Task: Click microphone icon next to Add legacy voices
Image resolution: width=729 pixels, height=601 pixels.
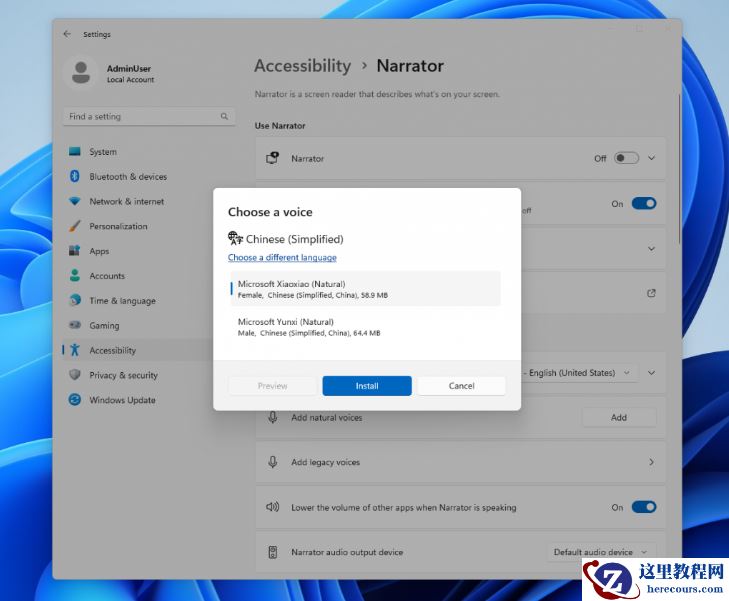Action: pyautogui.click(x=273, y=462)
